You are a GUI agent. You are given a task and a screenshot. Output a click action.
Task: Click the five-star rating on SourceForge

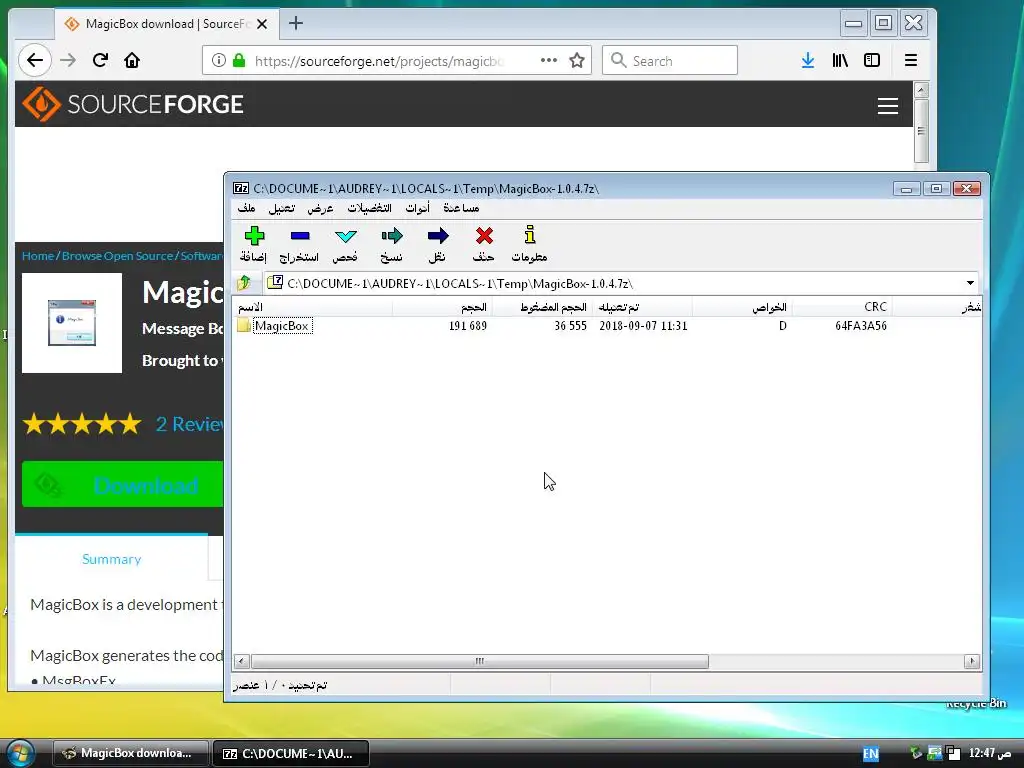pos(82,424)
